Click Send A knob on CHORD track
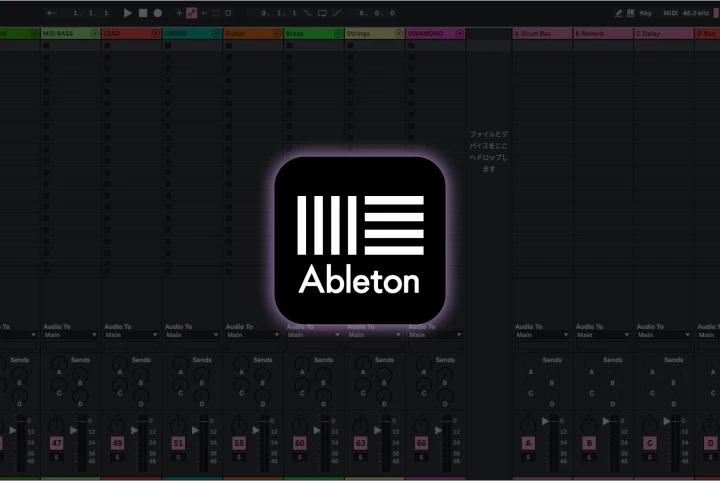The image size is (720, 481). point(180,364)
